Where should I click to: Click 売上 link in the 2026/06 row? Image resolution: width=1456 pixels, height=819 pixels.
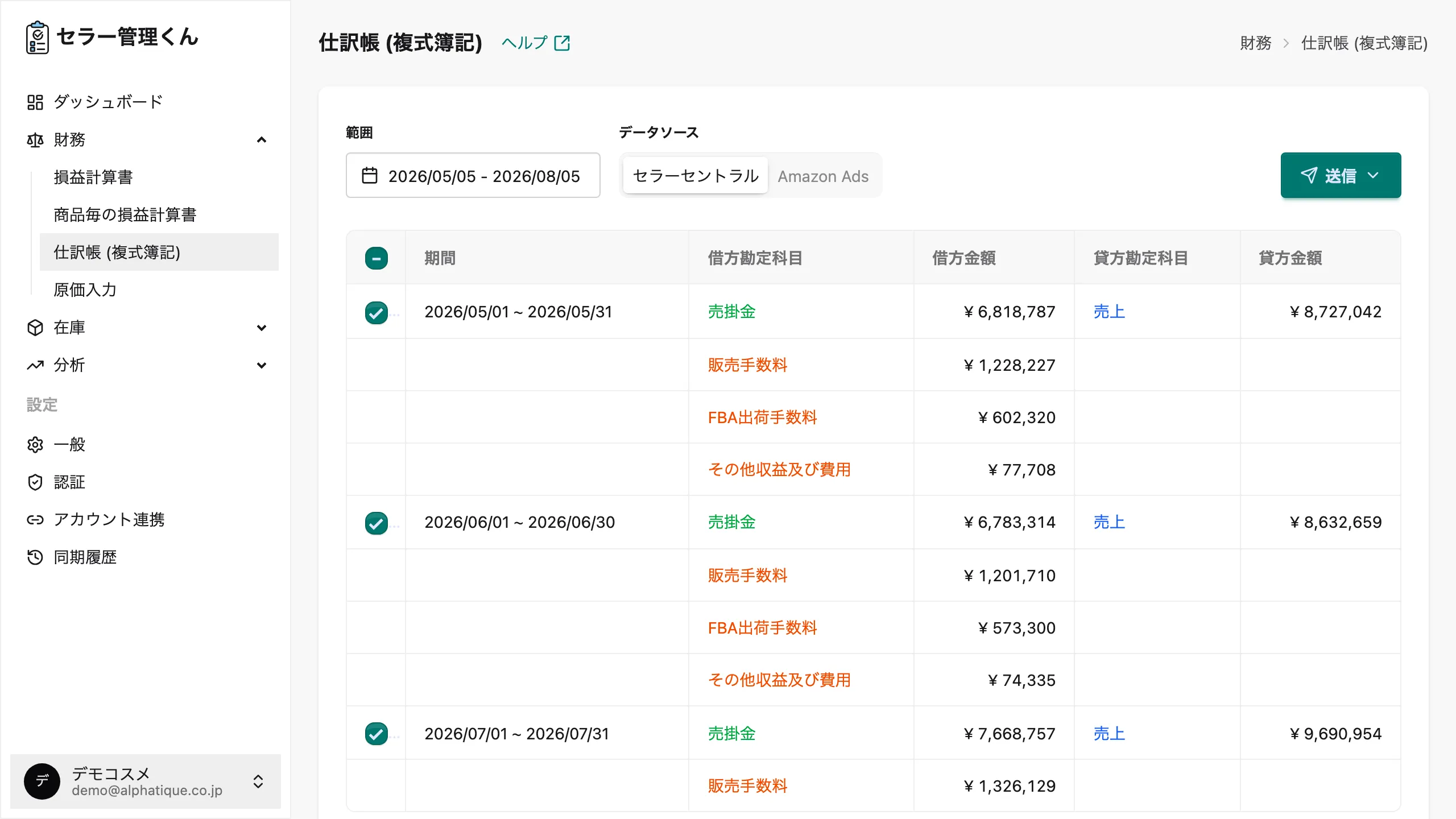coord(1109,522)
